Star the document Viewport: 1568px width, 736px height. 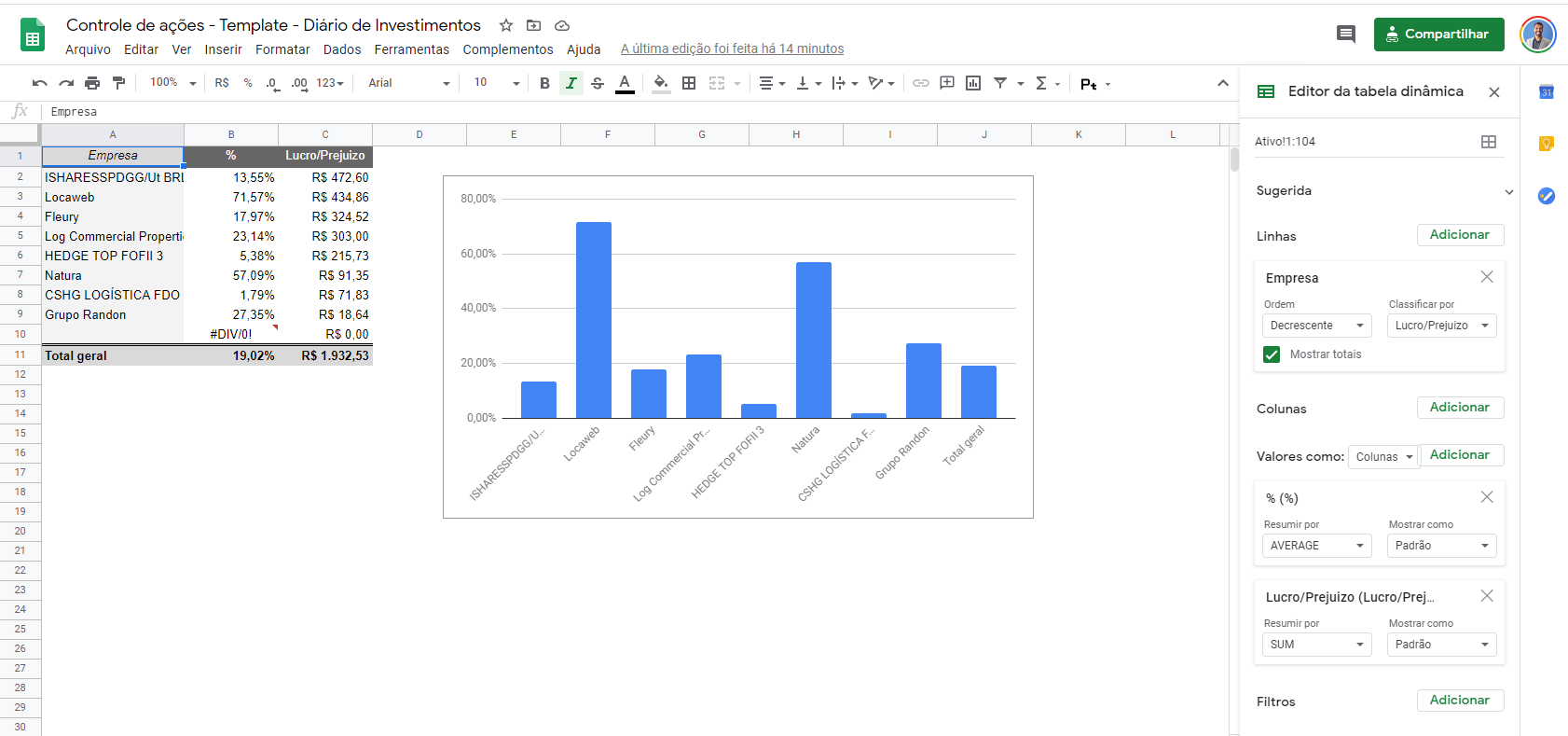pos(506,25)
